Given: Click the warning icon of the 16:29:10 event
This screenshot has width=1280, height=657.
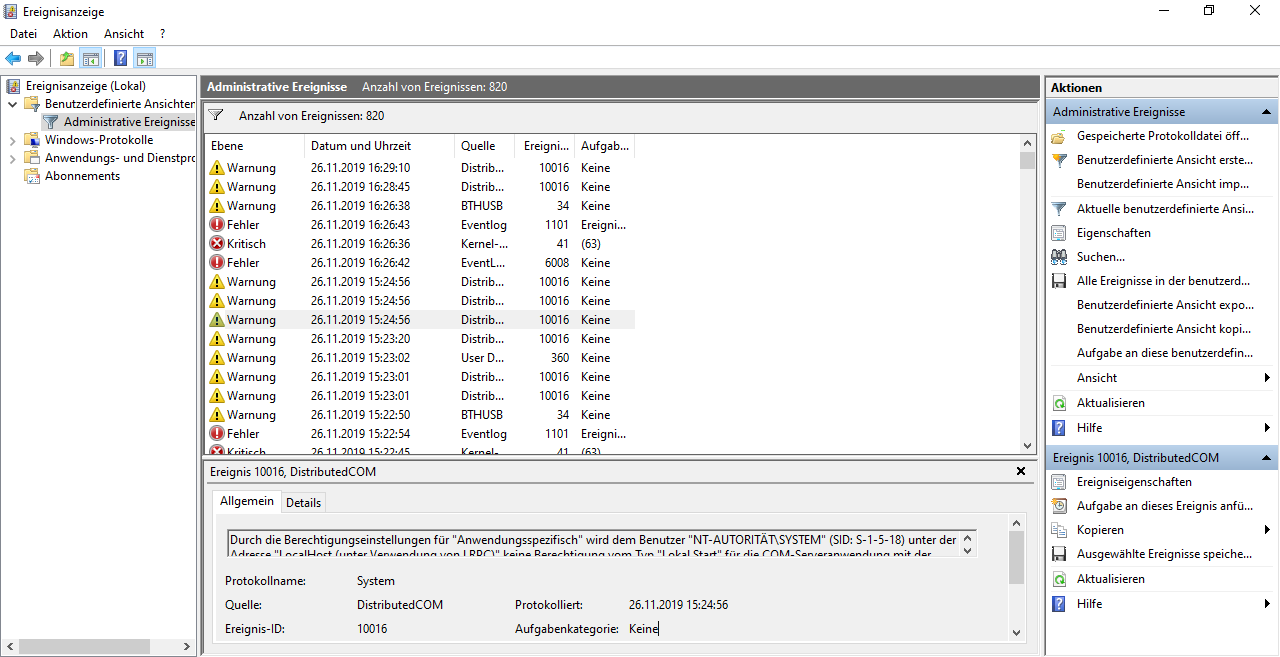Looking at the screenshot, I should coord(217,168).
